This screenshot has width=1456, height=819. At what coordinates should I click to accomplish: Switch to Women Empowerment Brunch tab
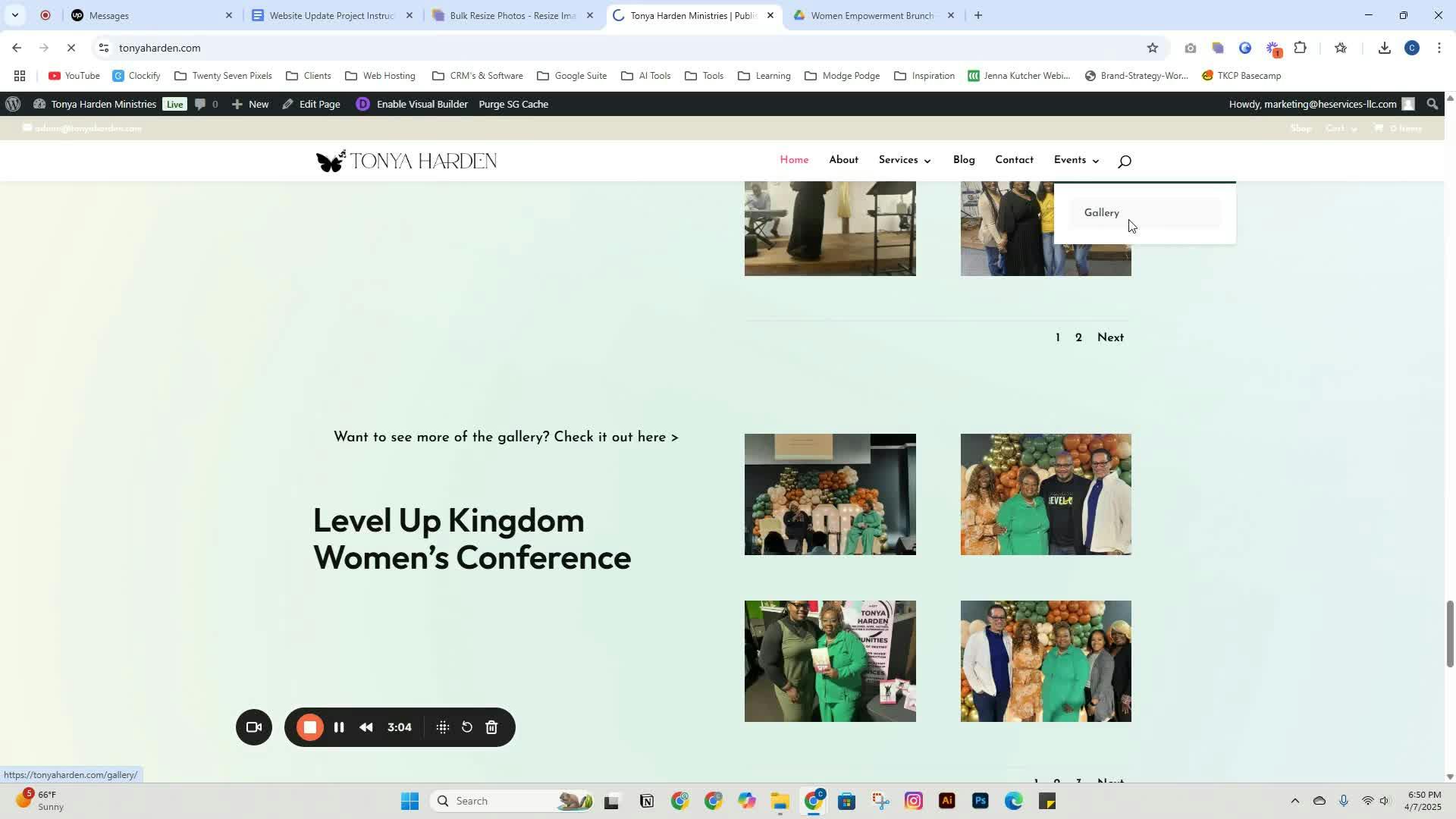[874, 15]
